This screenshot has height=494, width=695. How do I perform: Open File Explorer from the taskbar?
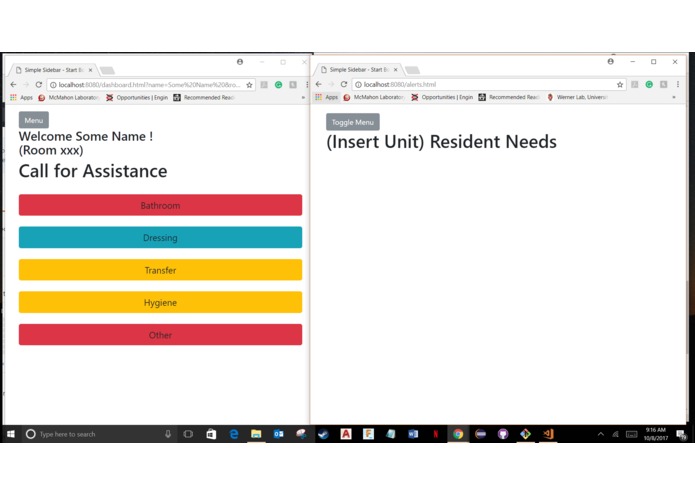tap(256, 434)
